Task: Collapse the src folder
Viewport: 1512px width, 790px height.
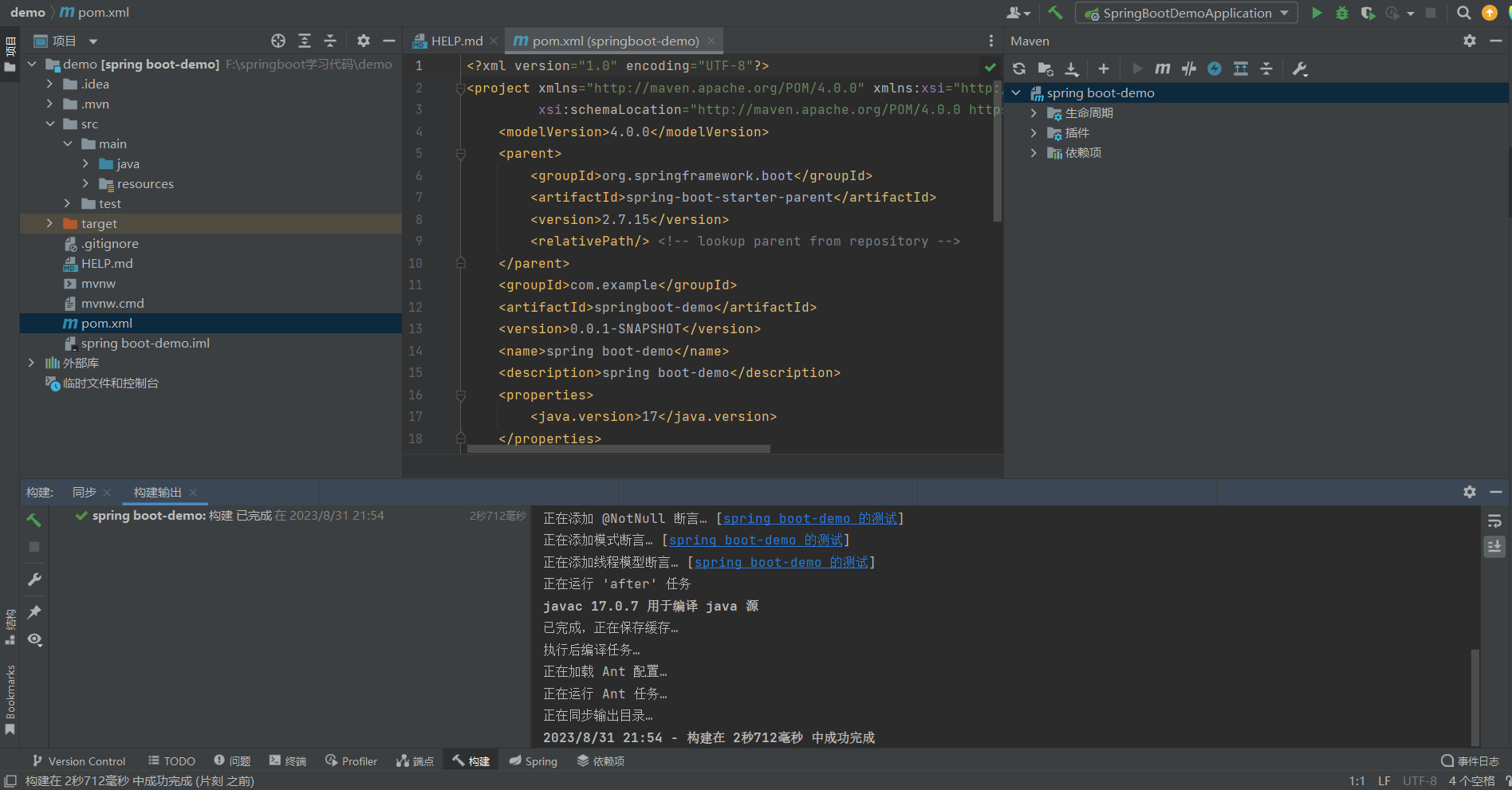Action: click(49, 124)
